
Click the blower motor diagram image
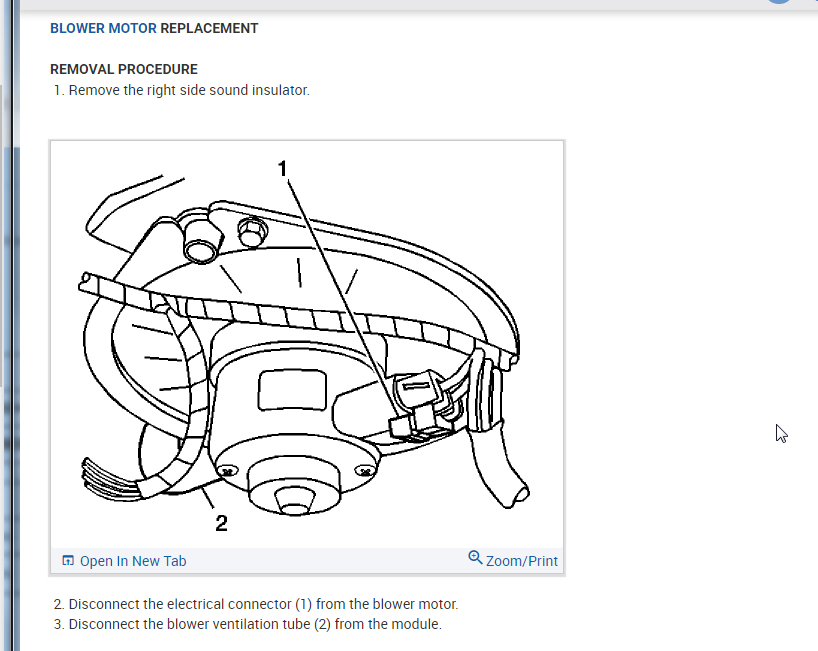pyautogui.click(x=307, y=345)
